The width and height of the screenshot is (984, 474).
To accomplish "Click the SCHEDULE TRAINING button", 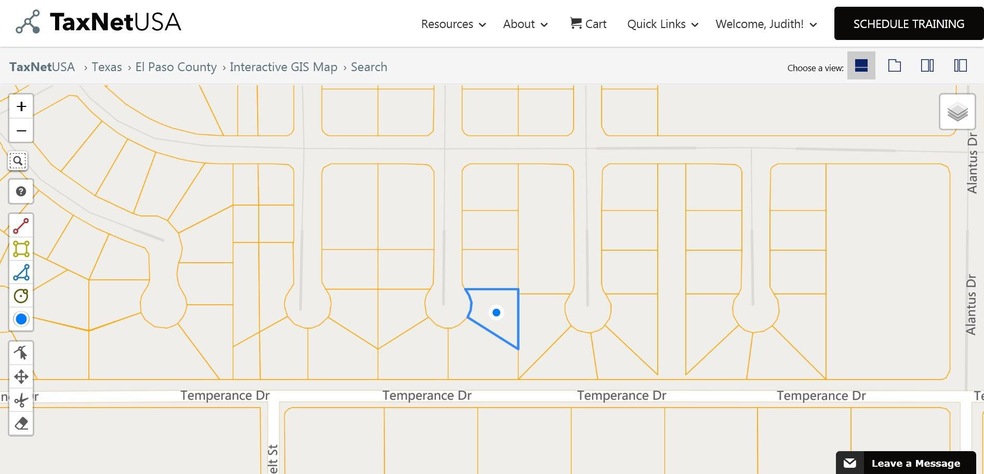I will pos(908,24).
